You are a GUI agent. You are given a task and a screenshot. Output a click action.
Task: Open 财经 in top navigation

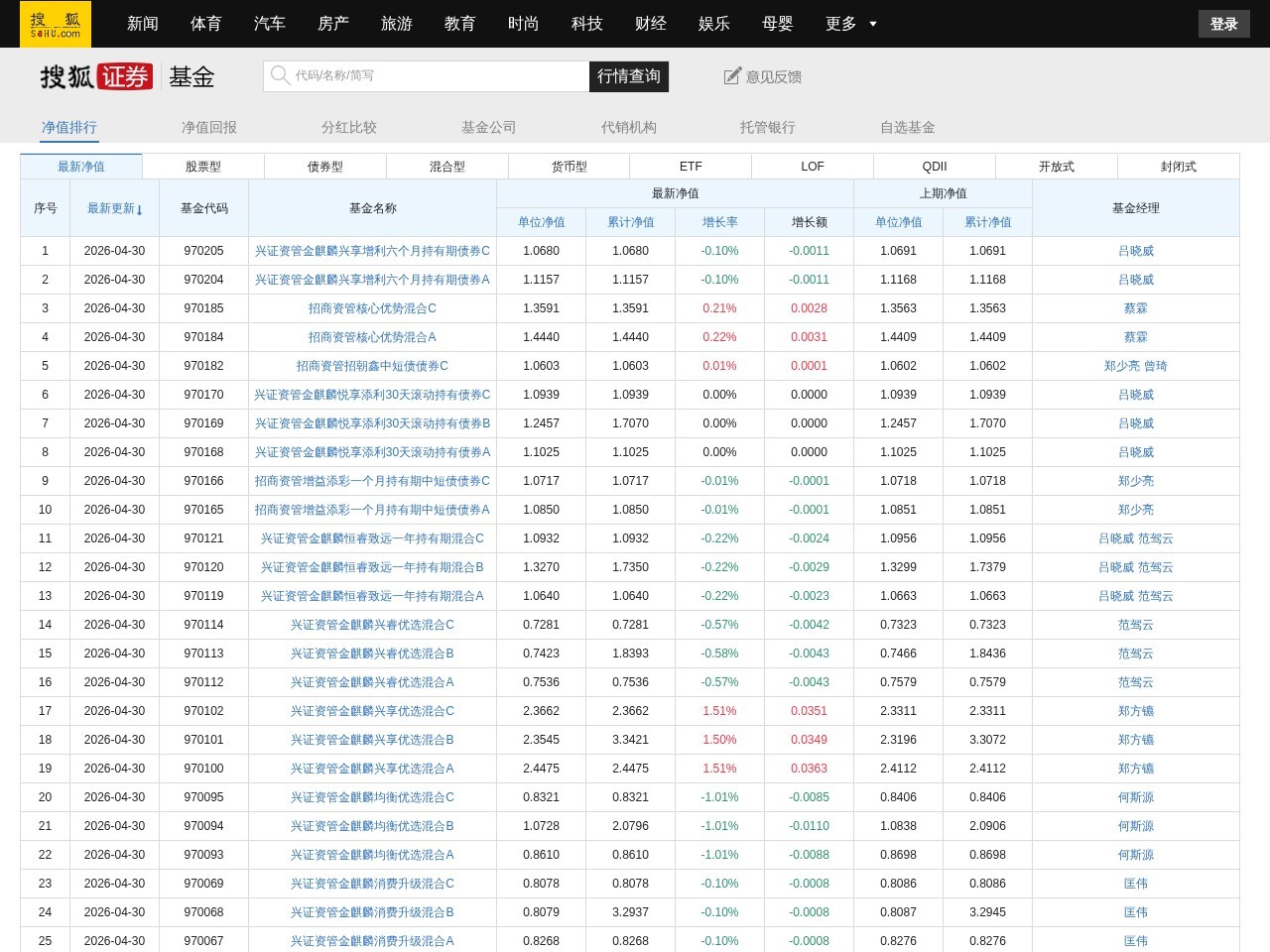click(x=651, y=24)
